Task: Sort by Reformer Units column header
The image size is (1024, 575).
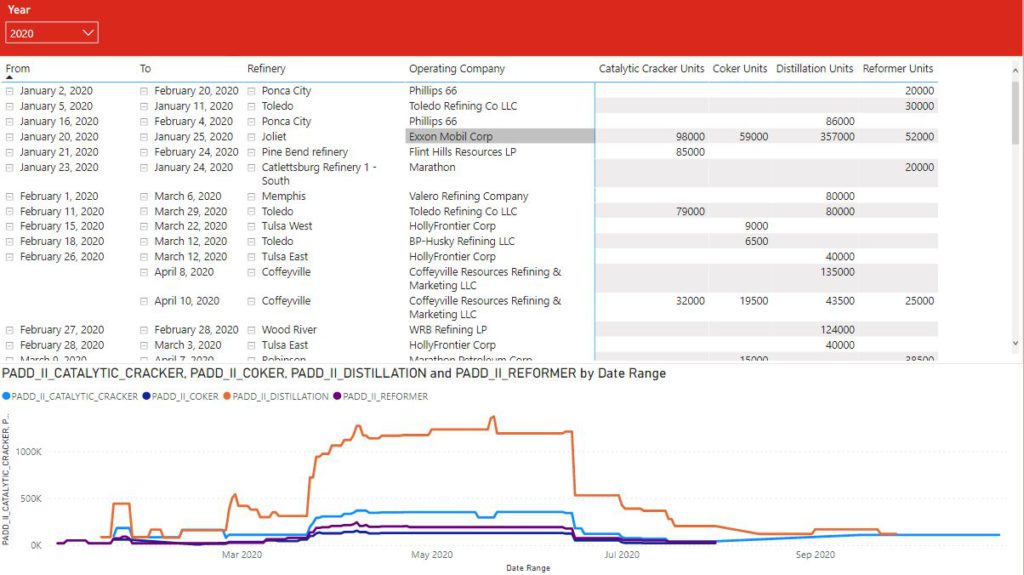Action: 897,68
